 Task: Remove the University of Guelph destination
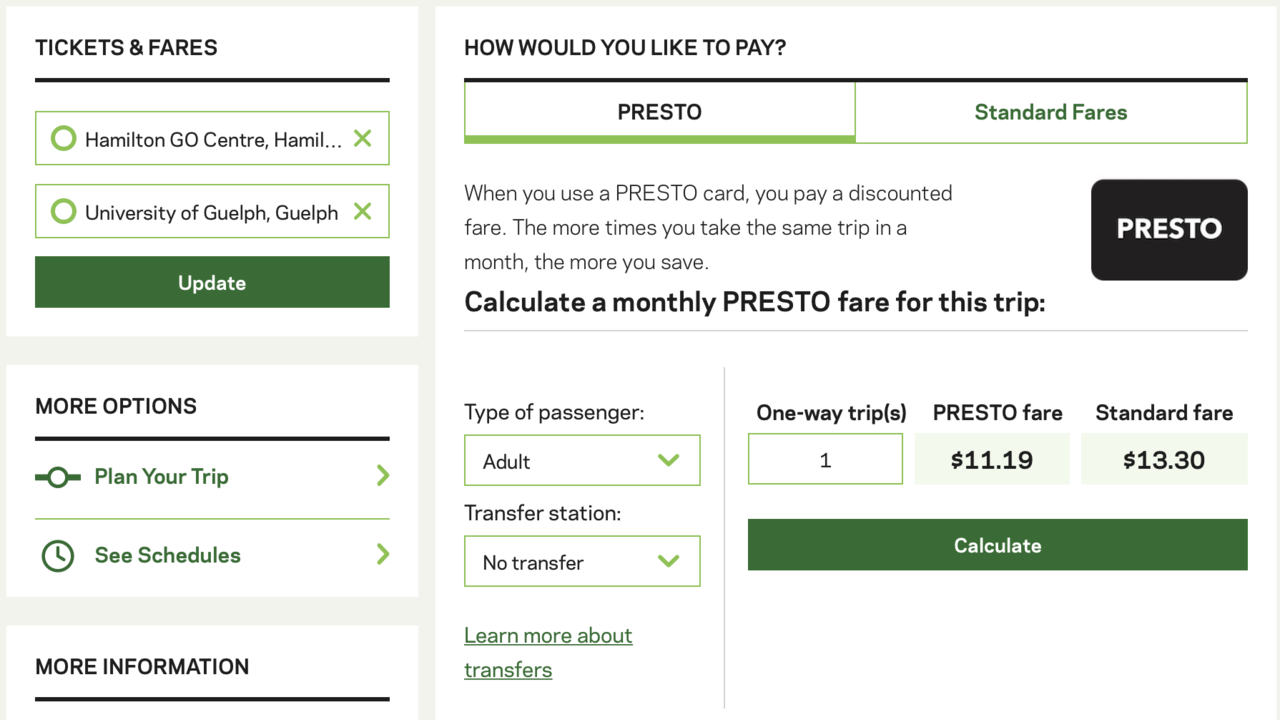[363, 211]
